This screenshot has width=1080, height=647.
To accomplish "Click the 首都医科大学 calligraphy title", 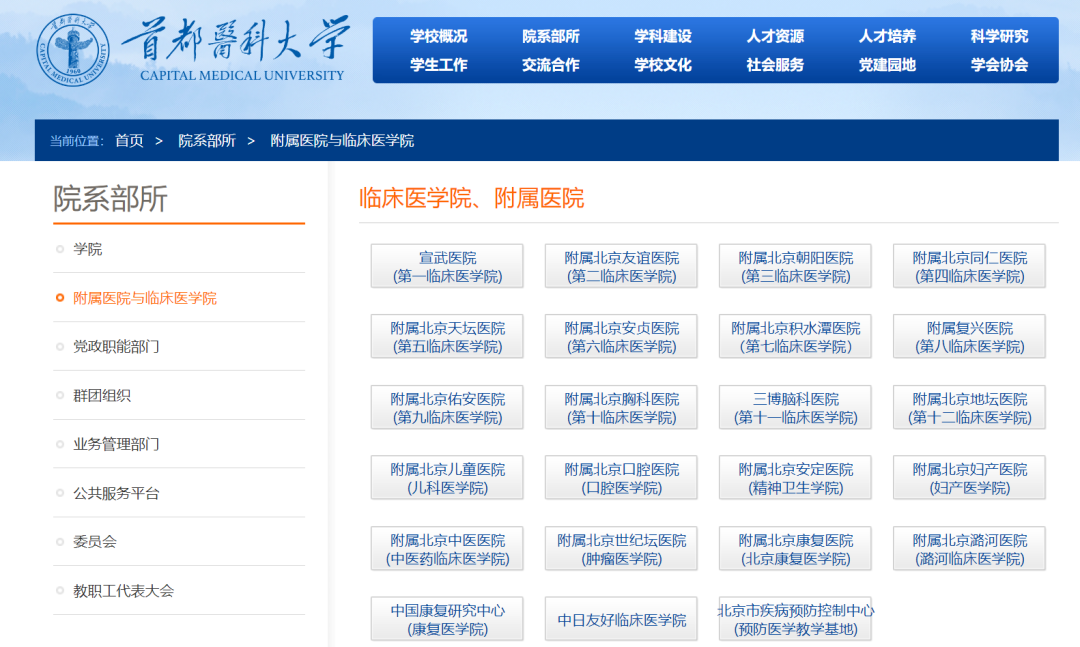I will (x=236, y=39).
